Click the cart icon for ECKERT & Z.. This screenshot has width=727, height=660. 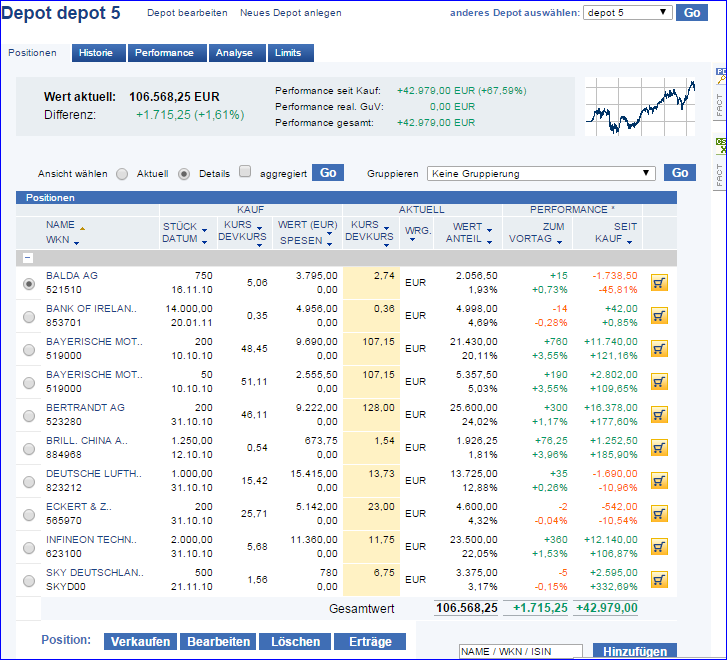(659, 513)
